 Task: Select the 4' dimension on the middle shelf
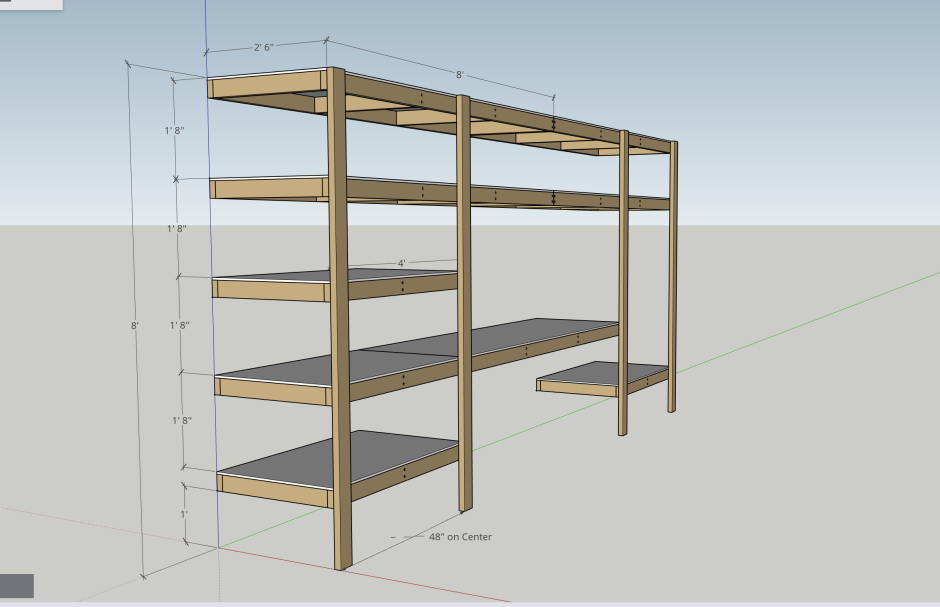point(402,263)
